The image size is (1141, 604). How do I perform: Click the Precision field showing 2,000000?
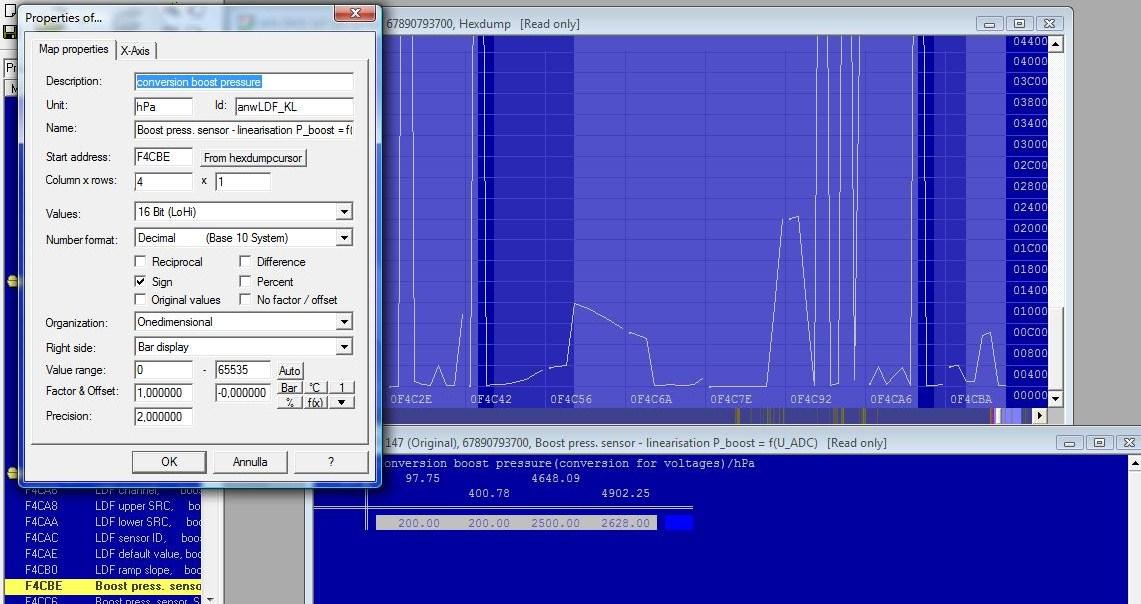164,416
